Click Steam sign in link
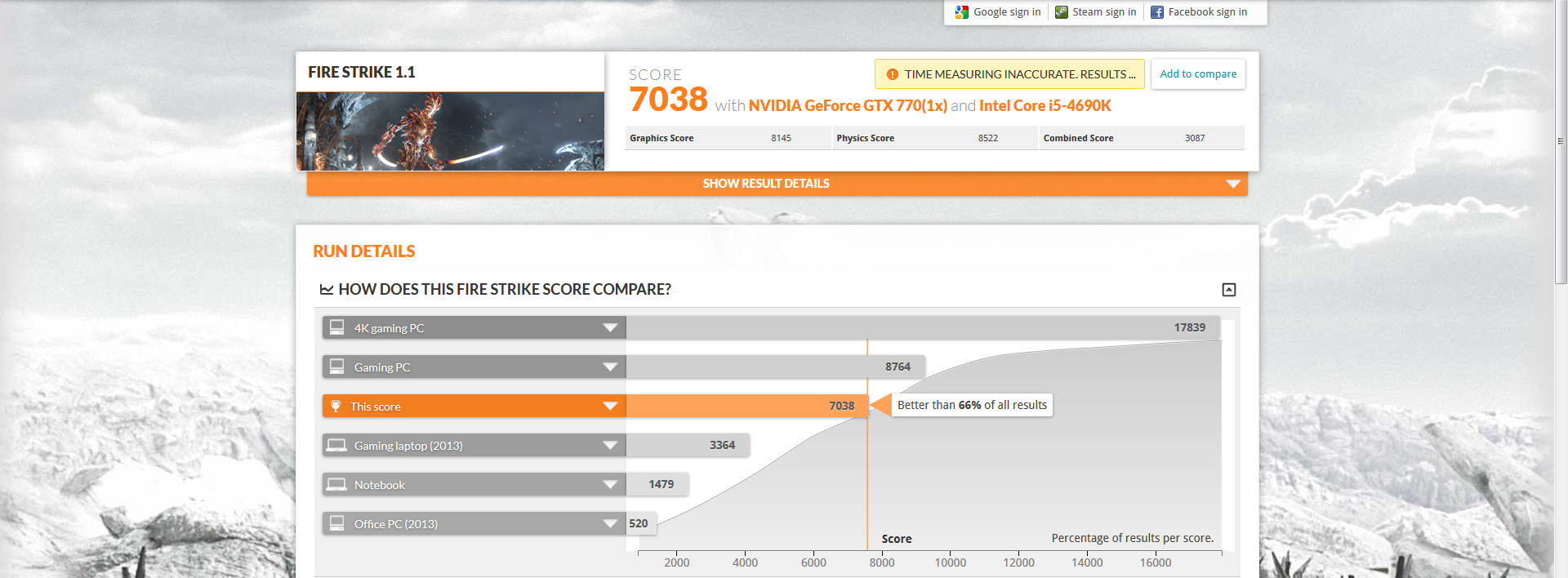This screenshot has height=578, width=1568. (x=1104, y=12)
